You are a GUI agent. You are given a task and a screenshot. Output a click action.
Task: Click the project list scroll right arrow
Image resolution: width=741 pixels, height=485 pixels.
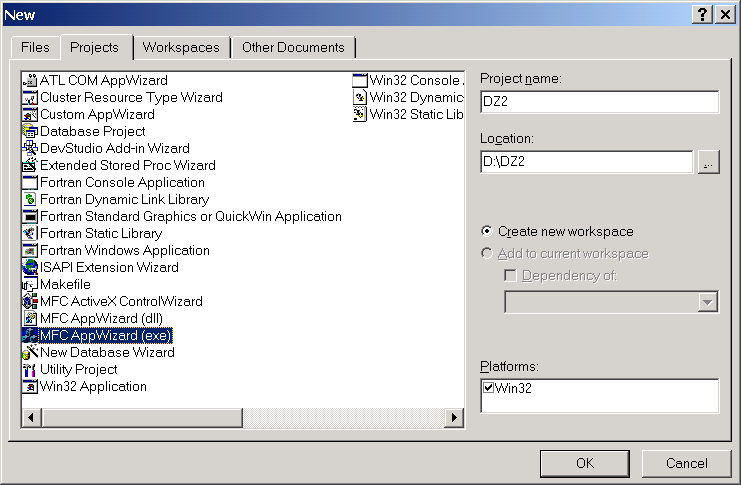[x=454, y=417]
